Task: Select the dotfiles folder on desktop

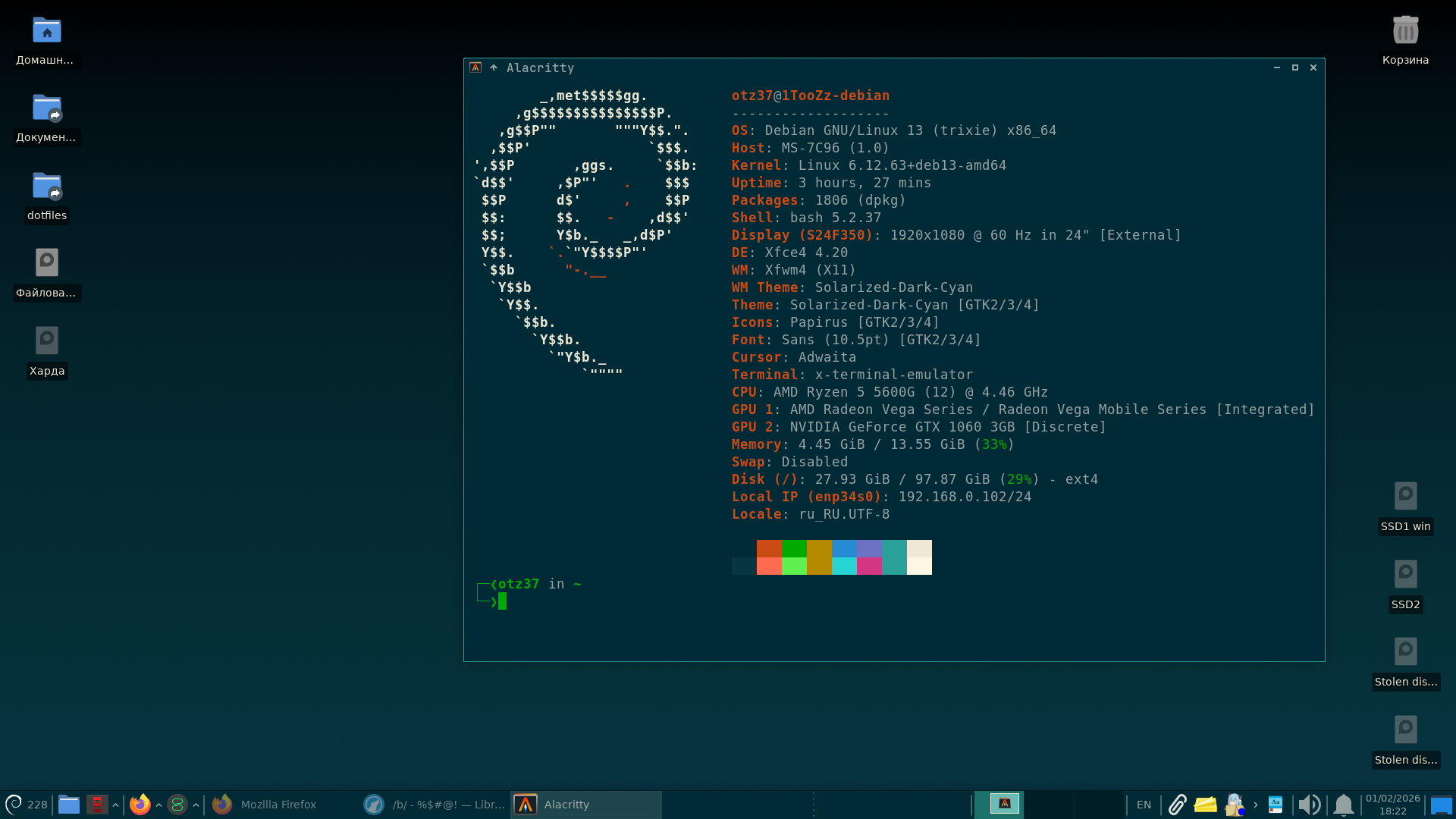Action: 47,187
